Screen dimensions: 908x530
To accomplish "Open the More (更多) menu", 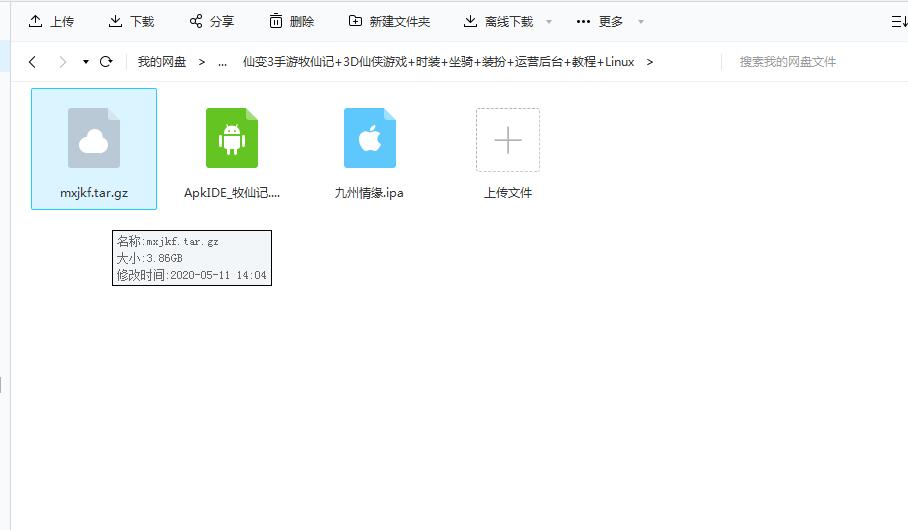I will point(600,21).
